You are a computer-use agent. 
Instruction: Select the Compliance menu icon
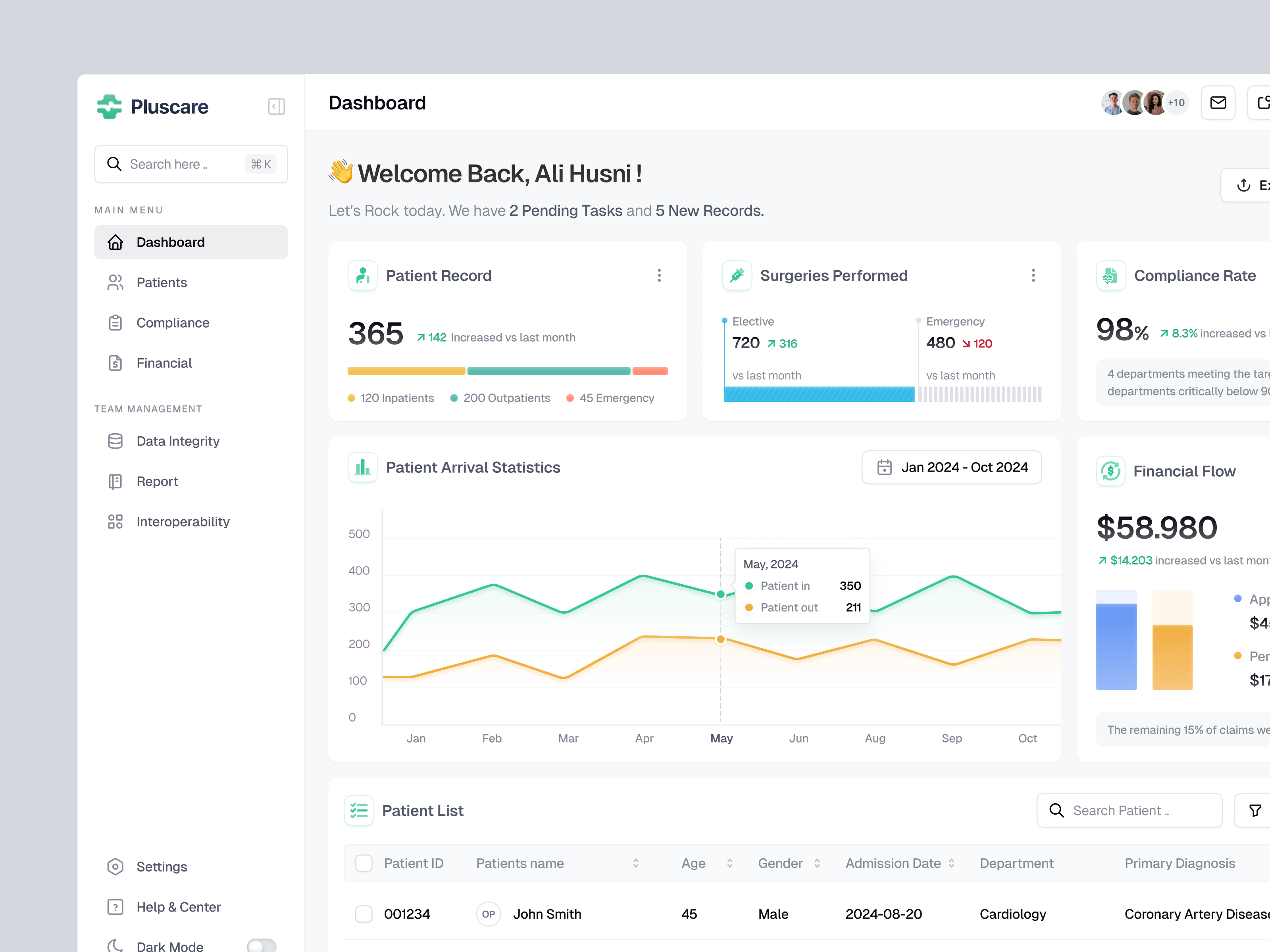(115, 322)
